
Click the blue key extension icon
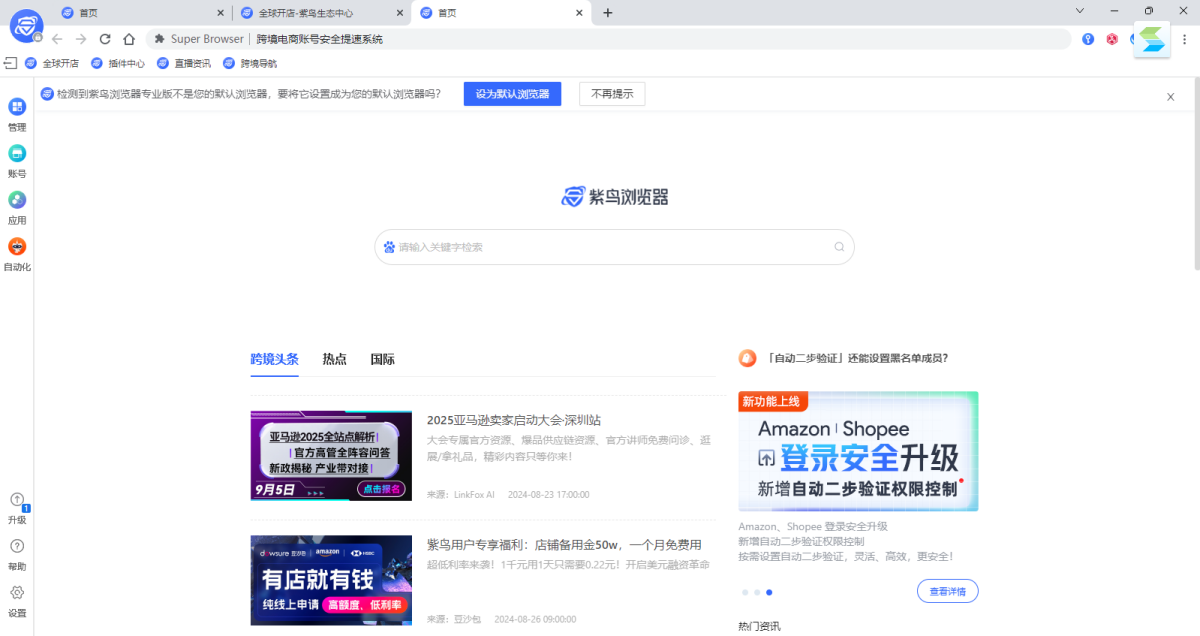(1088, 39)
